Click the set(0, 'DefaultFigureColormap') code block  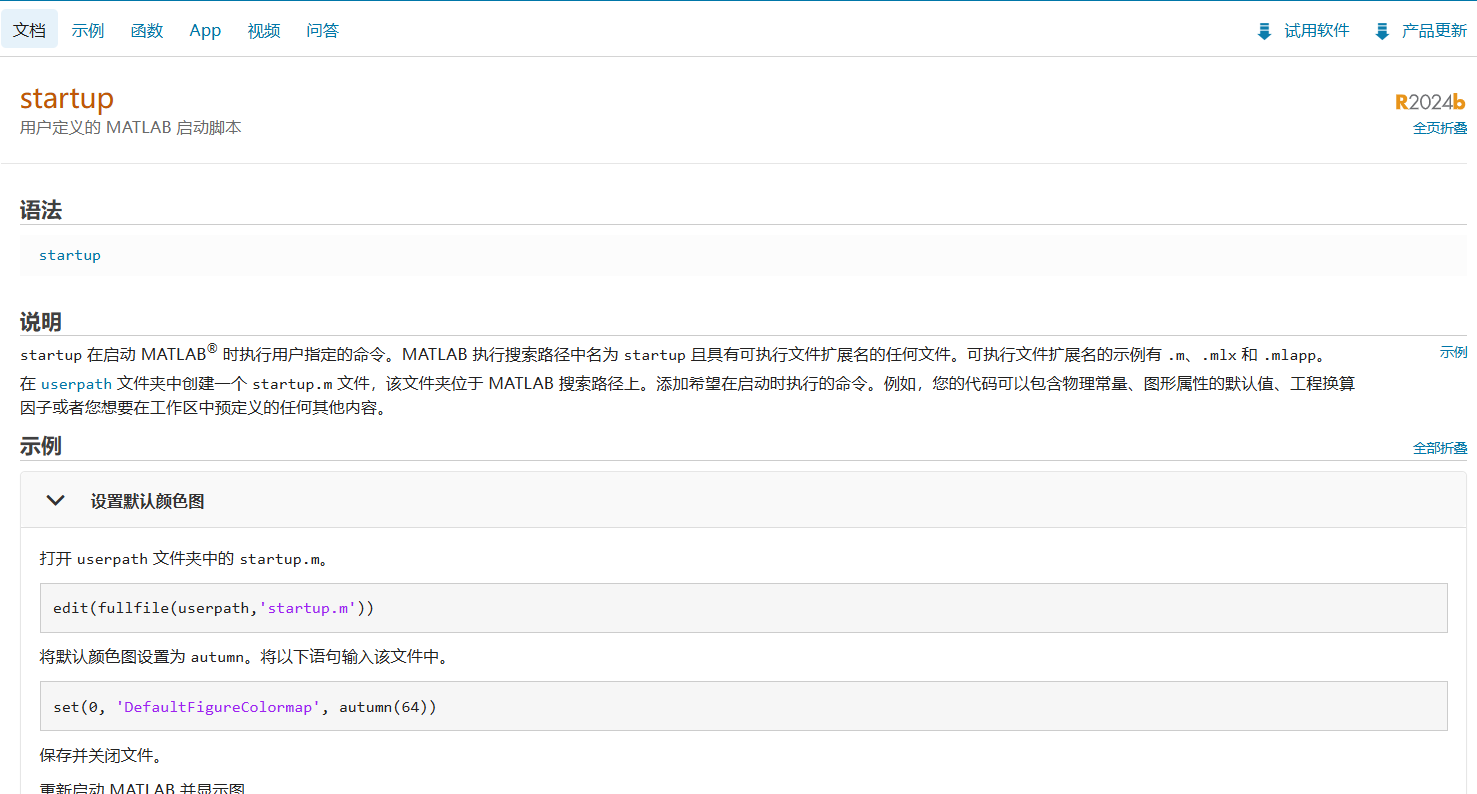tap(743, 707)
